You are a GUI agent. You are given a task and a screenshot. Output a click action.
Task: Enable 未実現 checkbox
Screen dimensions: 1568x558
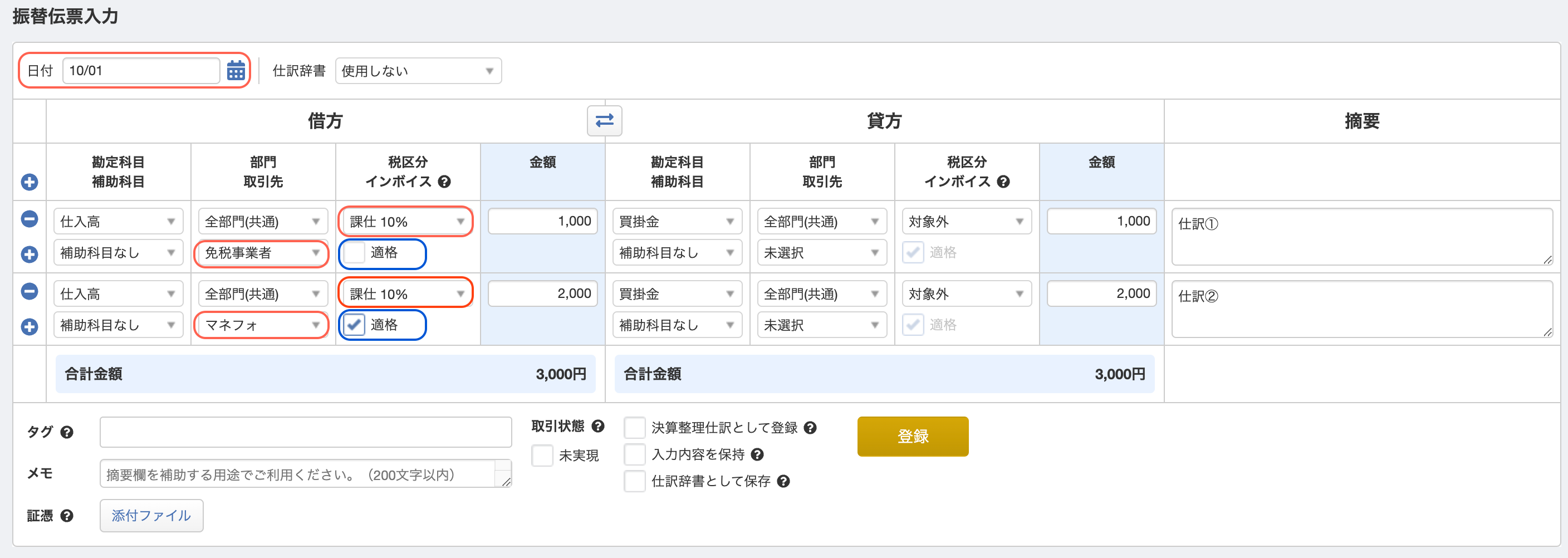click(x=542, y=455)
